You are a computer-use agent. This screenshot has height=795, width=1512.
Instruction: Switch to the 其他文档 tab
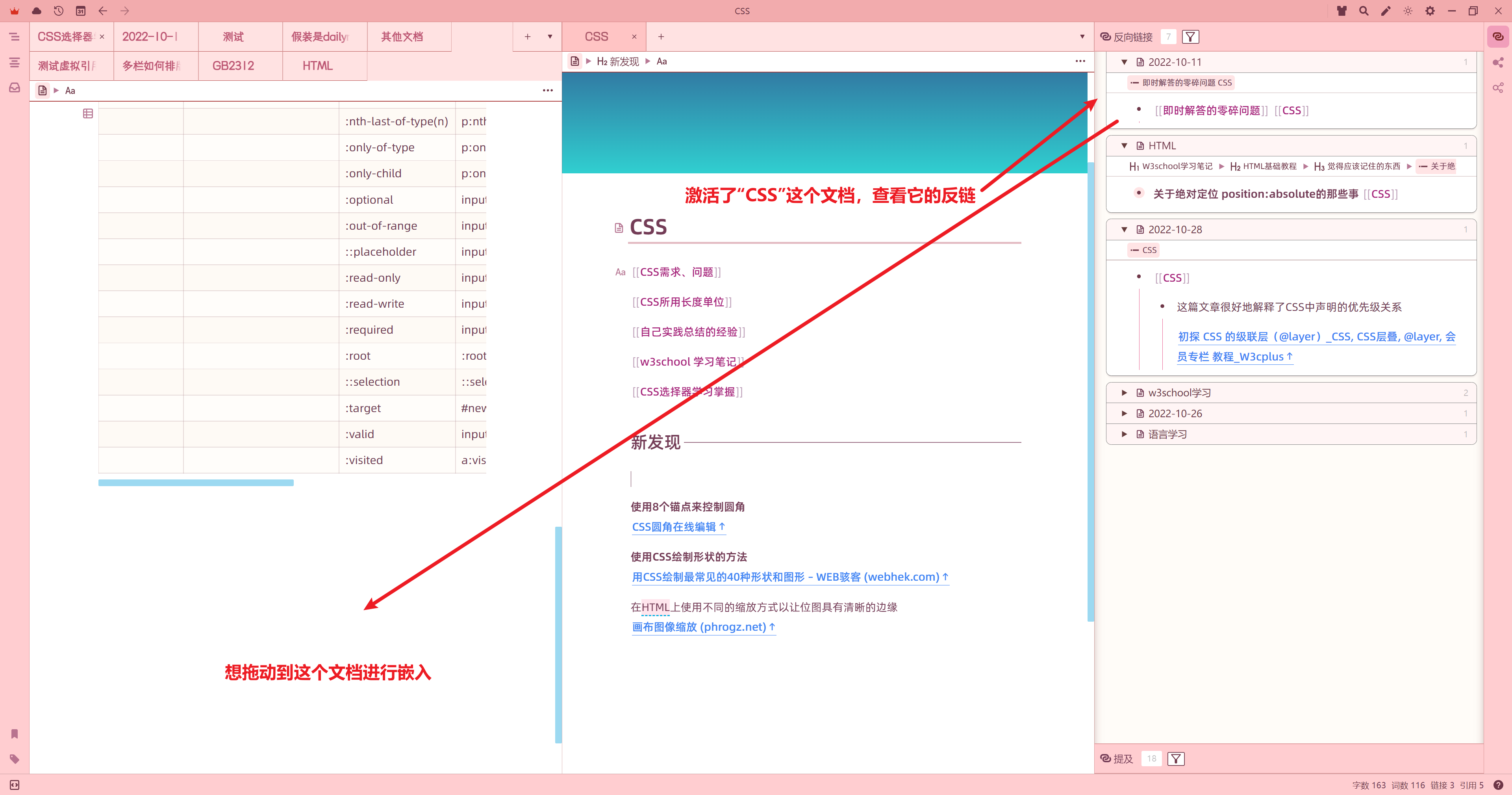tap(402, 36)
